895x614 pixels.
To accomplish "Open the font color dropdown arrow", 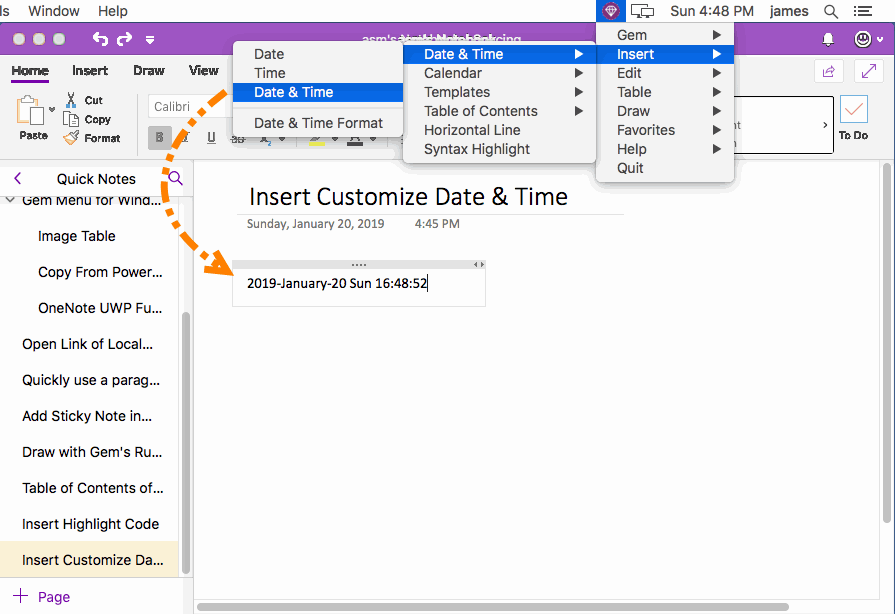I will [373, 139].
